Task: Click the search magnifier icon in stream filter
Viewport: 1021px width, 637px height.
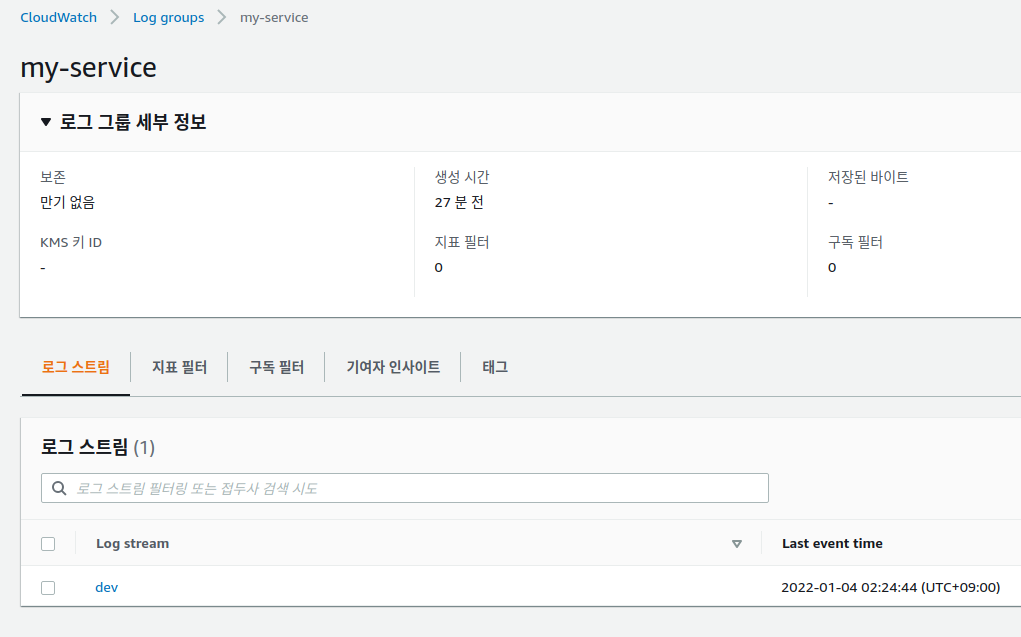Action: (59, 487)
